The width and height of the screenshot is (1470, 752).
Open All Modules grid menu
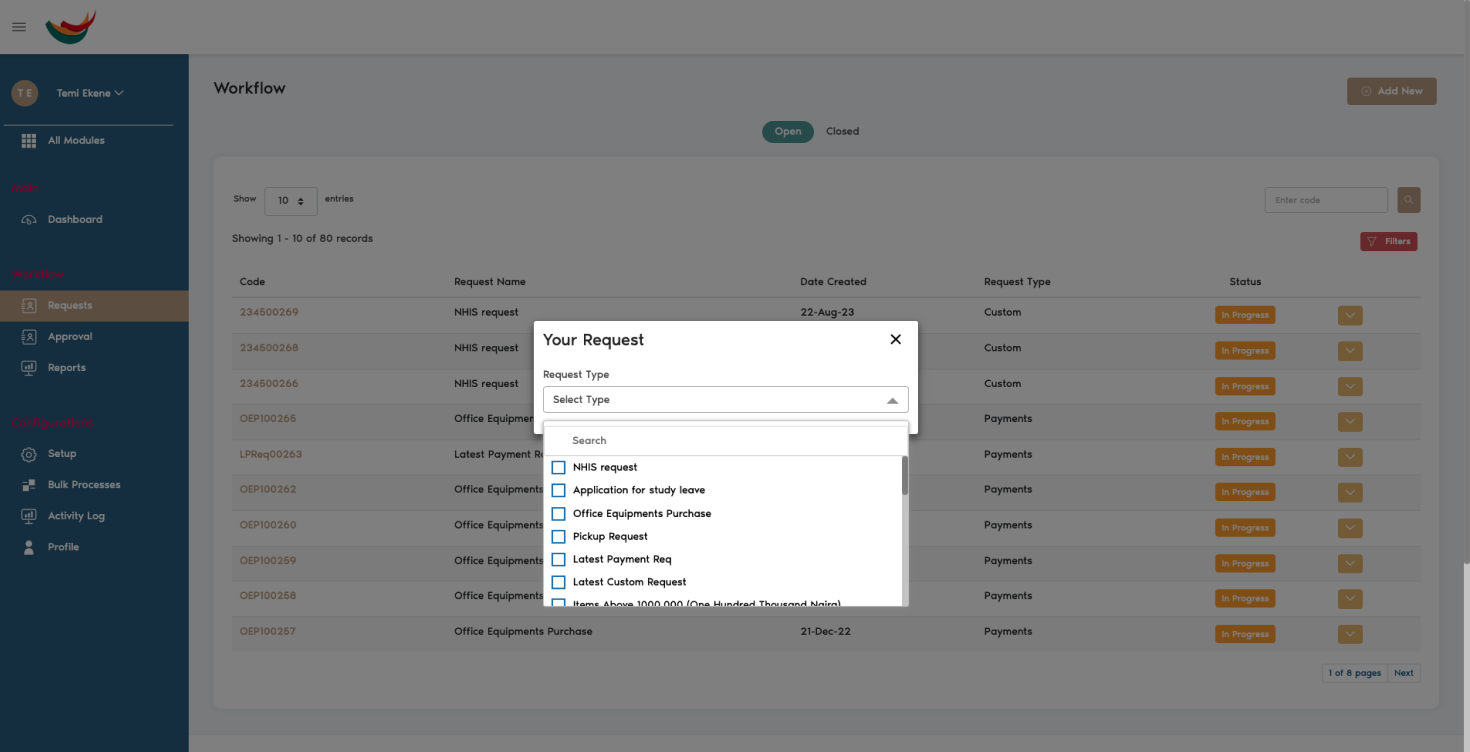click(x=75, y=140)
